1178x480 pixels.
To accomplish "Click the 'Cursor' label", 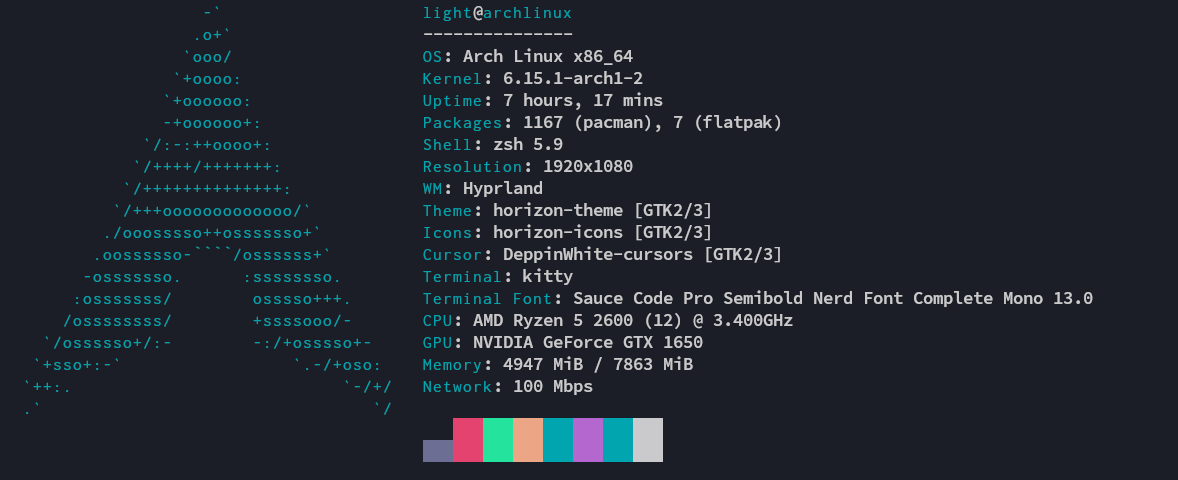I will (453, 255).
